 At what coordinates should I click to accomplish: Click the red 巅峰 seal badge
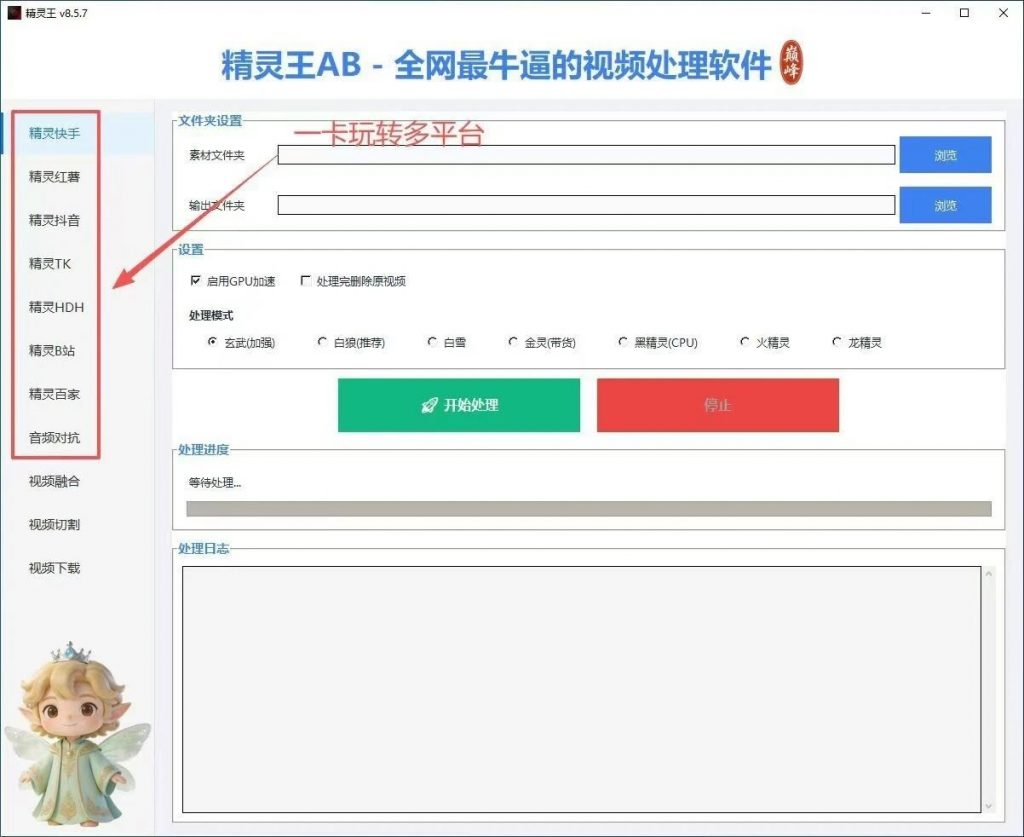pos(792,63)
